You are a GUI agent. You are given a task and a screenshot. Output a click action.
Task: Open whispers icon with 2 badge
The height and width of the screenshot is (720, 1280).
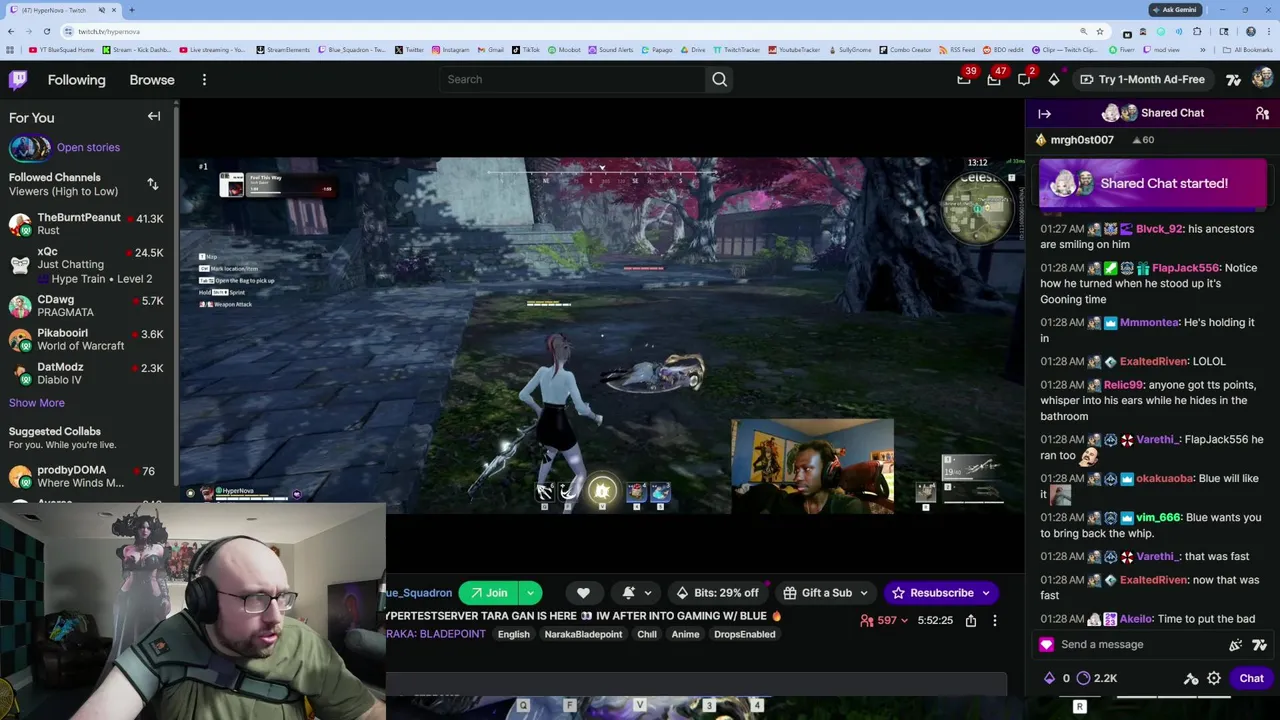(1024, 79)
